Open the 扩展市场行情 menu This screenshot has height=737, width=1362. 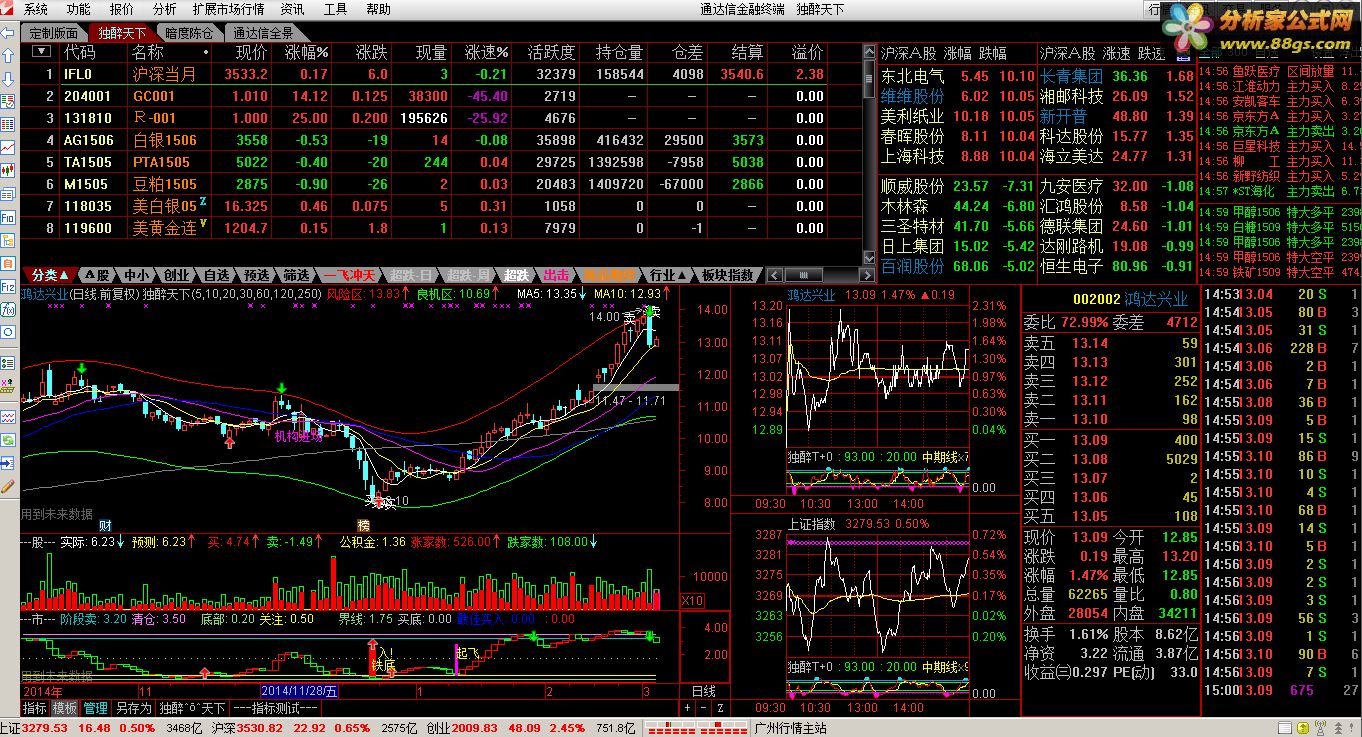pos(228,9)
